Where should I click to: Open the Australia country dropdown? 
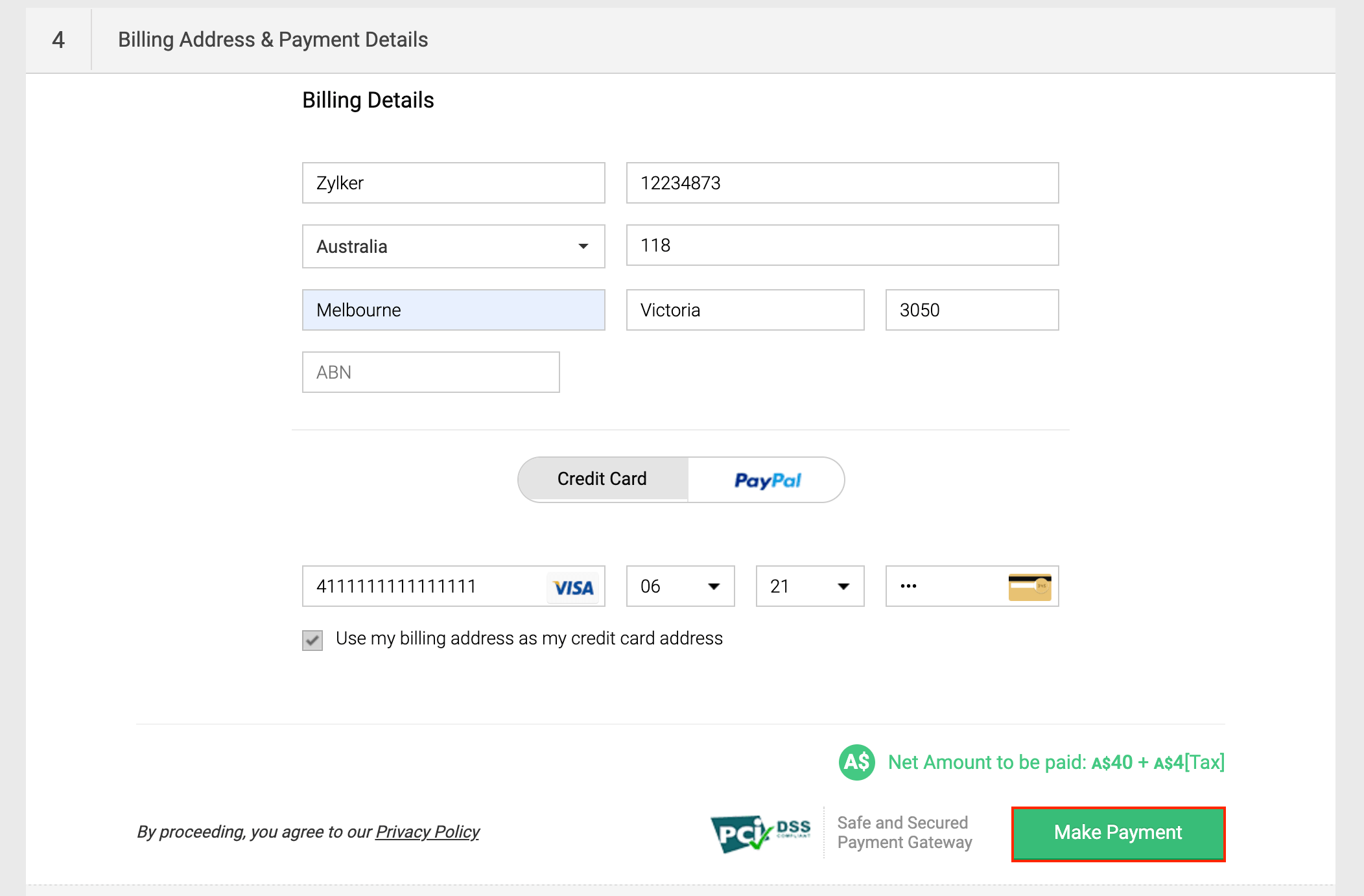tap(453, 246)
